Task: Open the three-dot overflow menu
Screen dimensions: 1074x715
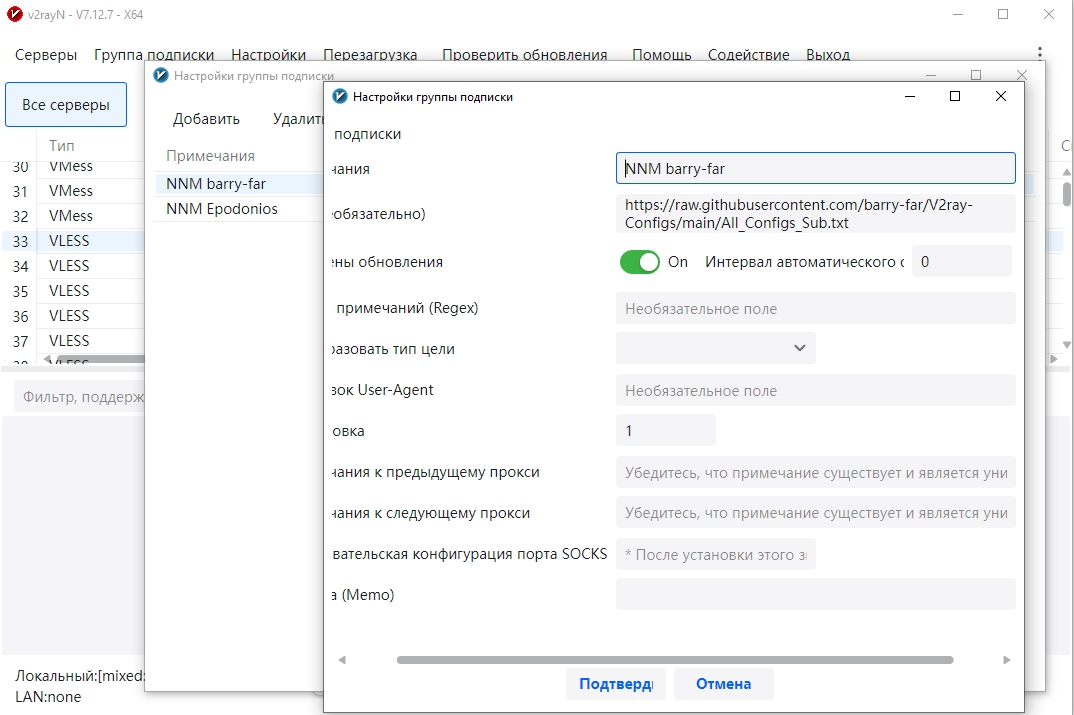Action: click(x=1040, y=53)
